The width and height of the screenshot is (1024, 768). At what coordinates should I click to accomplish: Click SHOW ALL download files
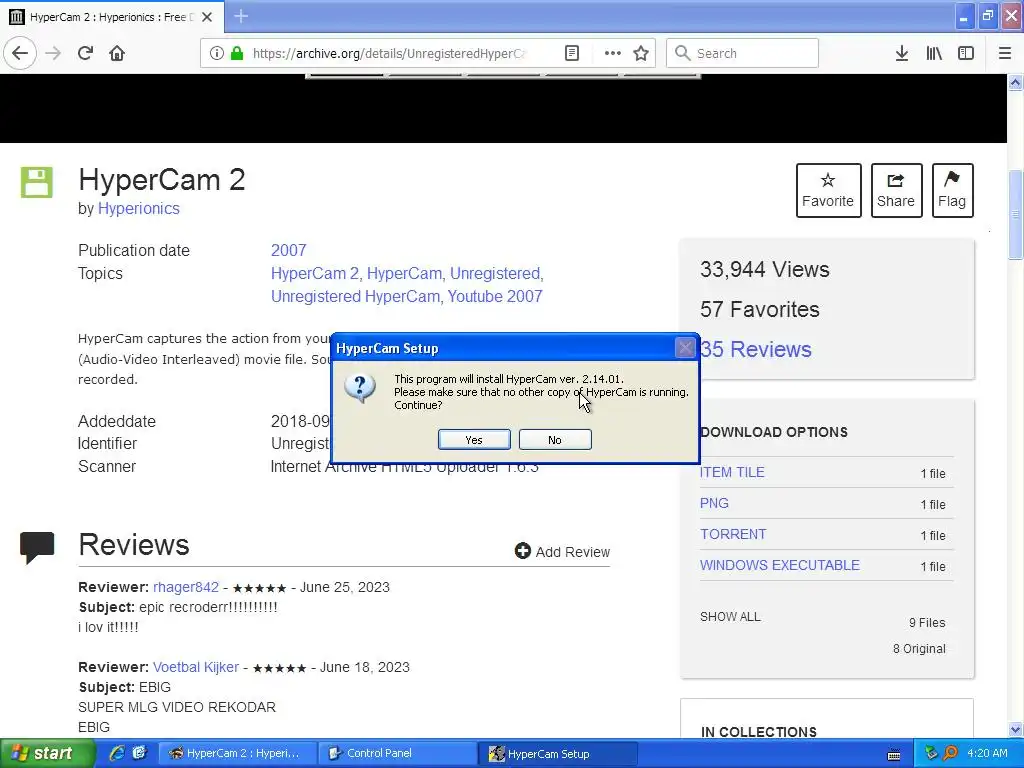pos(730,616)
